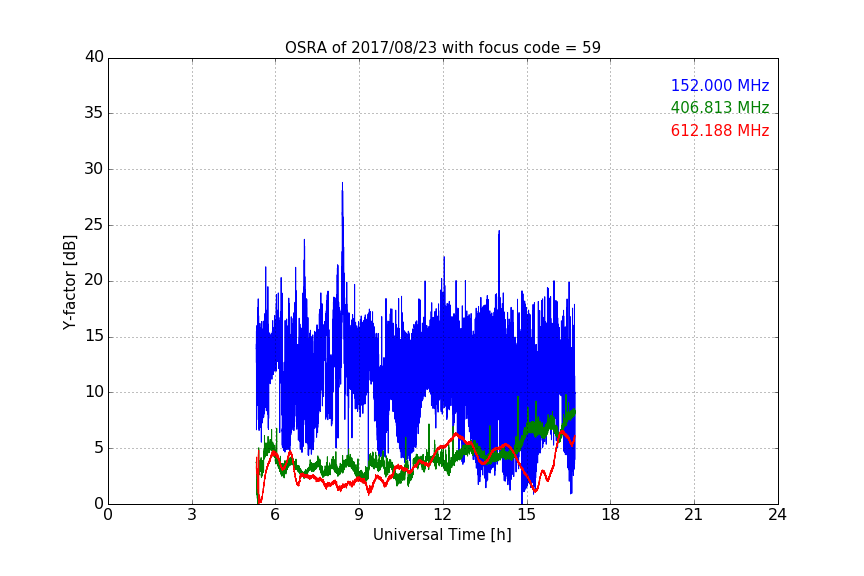Click the 'Universal Time [h]' axis label
This screenshot has width=864, height=576.
coord(442,535)
